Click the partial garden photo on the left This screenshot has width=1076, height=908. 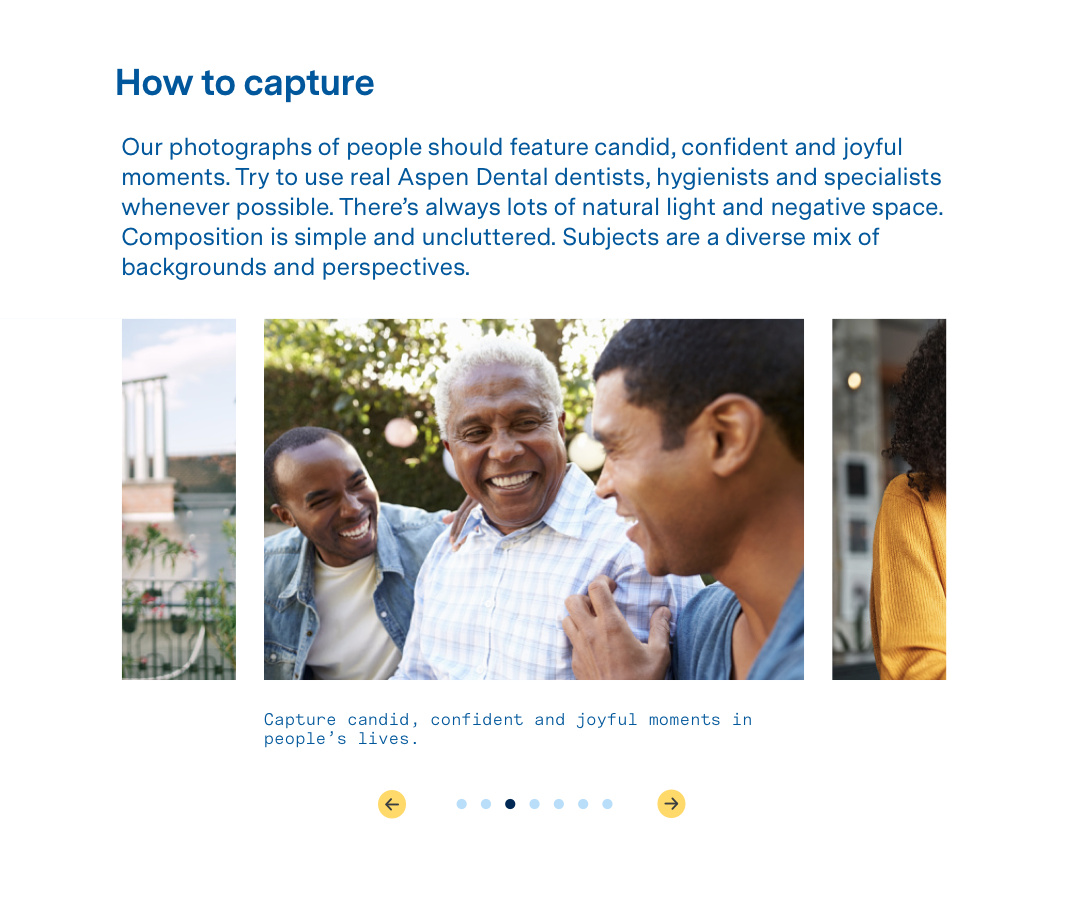click(x=179, y=499)
